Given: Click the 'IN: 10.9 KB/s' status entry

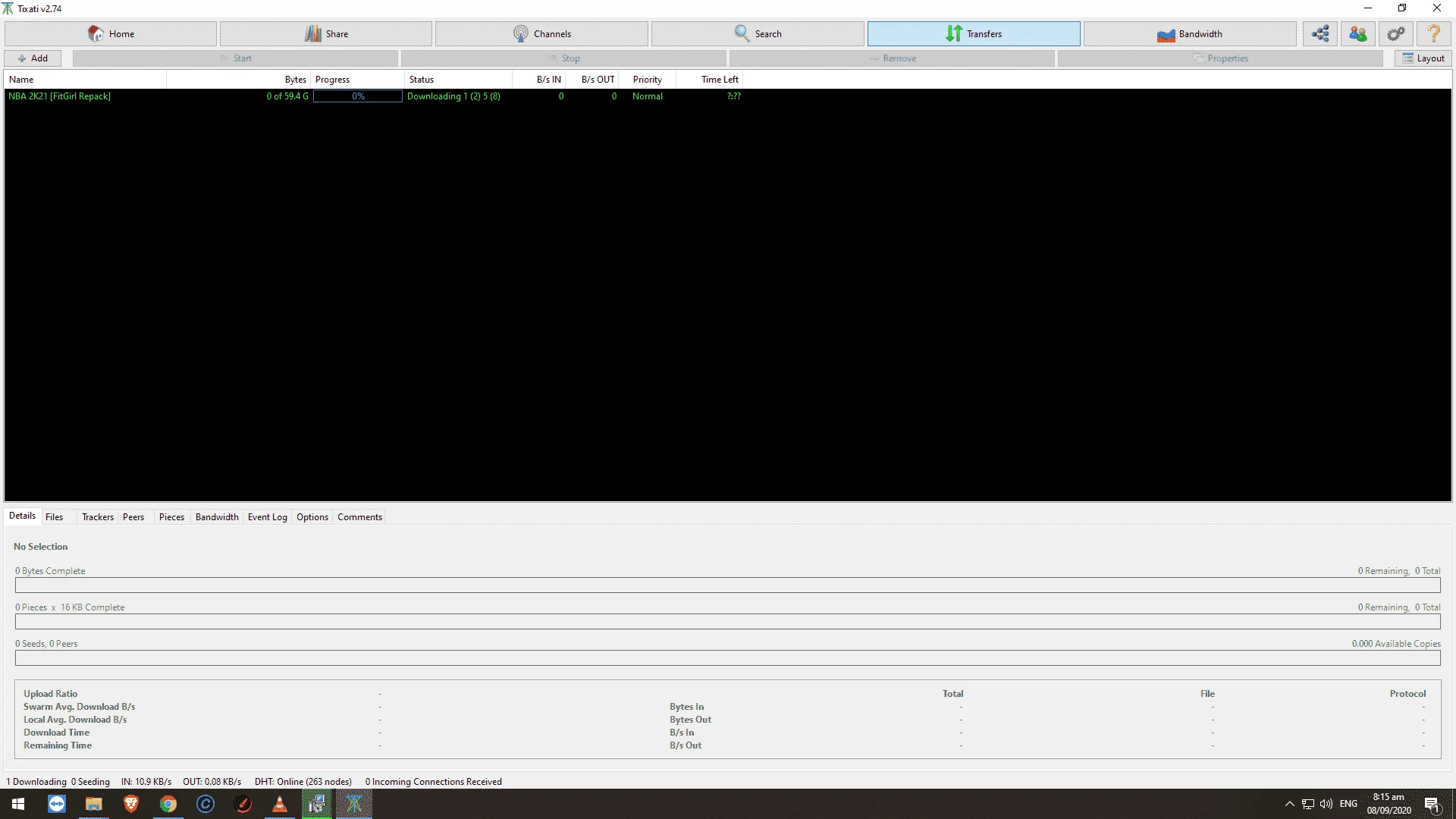Looking at the screenshot, I should tap(146, 782).
